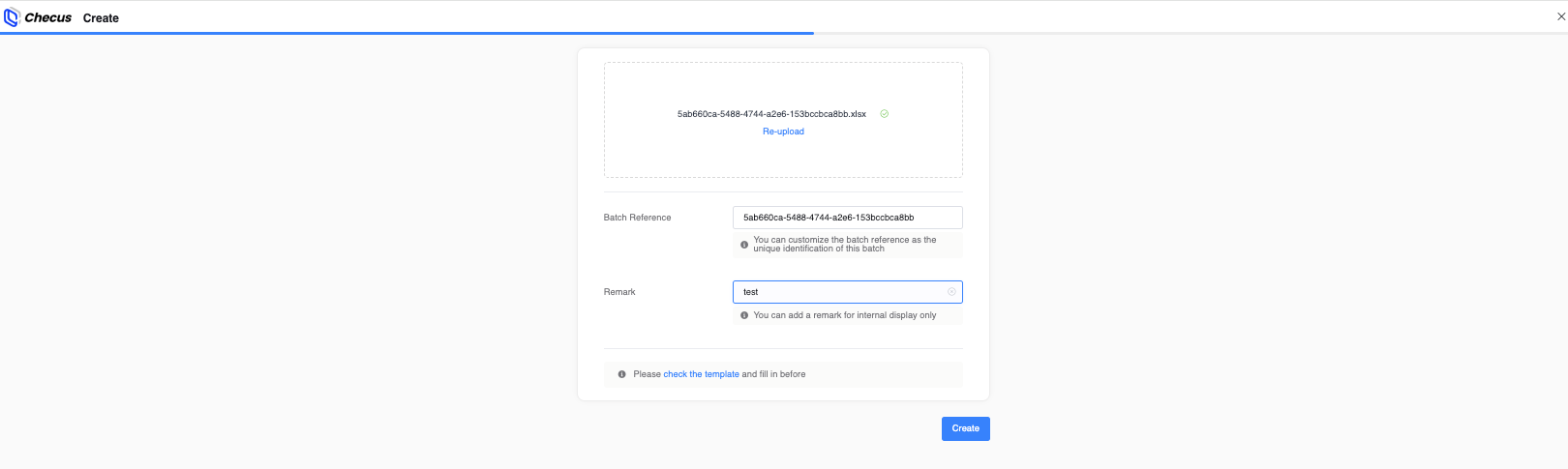Clear the Remark field with the x icon
Viewport: 1568px width, 469px height.
pyautogui.click(x=951, y=292)
